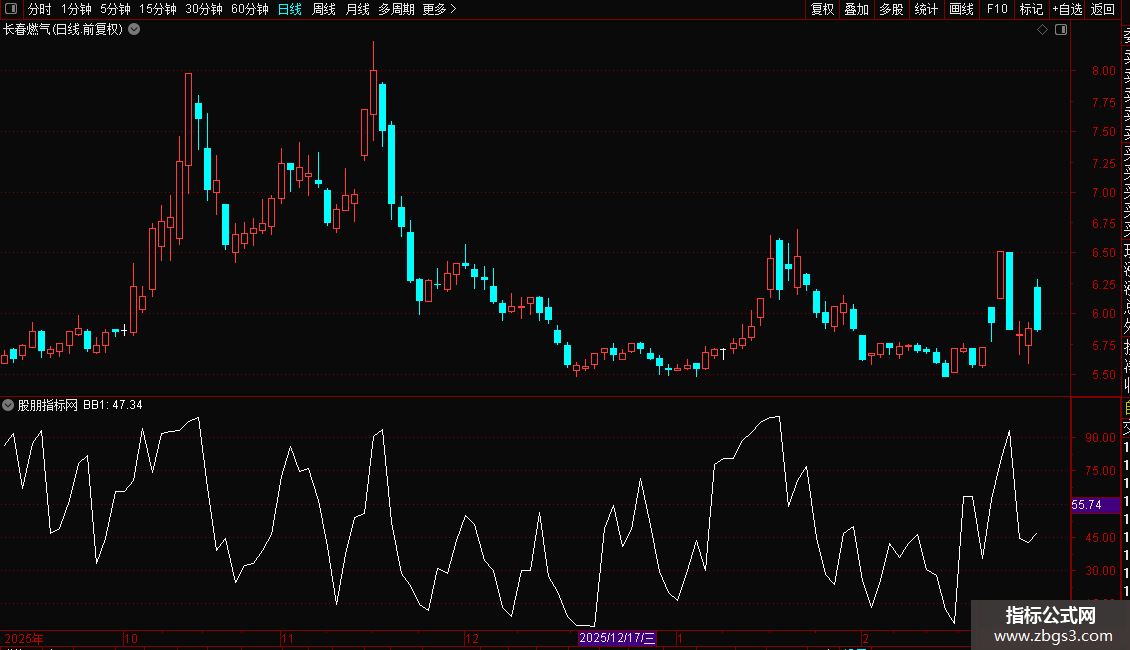Select the 15分钟 period

[x=157, y=9]
